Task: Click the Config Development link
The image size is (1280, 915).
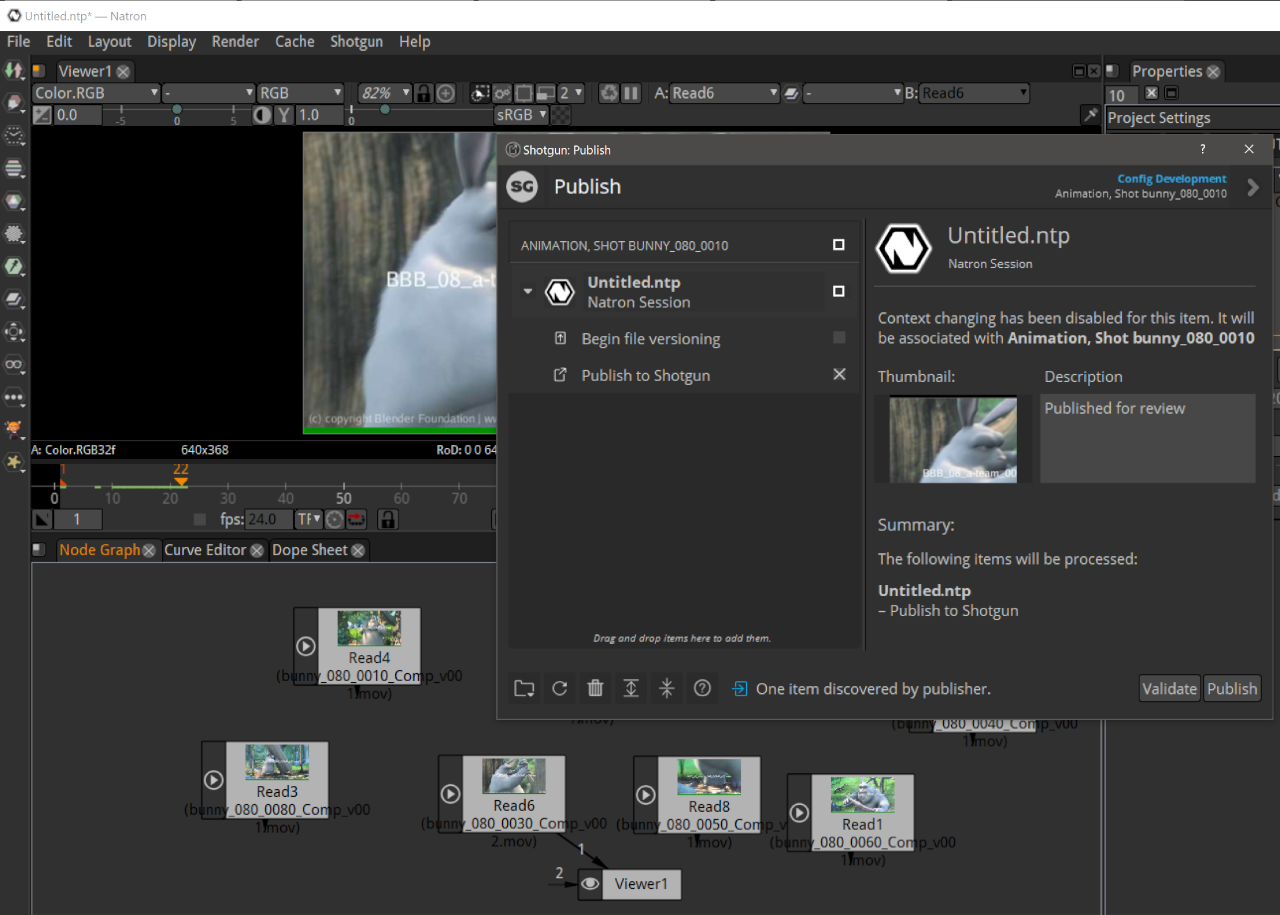Action: click(1172, 179)
